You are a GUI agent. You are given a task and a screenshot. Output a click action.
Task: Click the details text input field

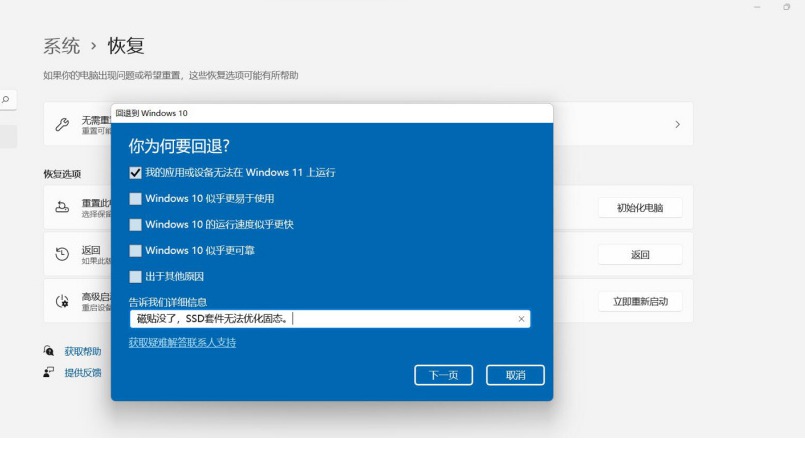click(x=330, y=319)
